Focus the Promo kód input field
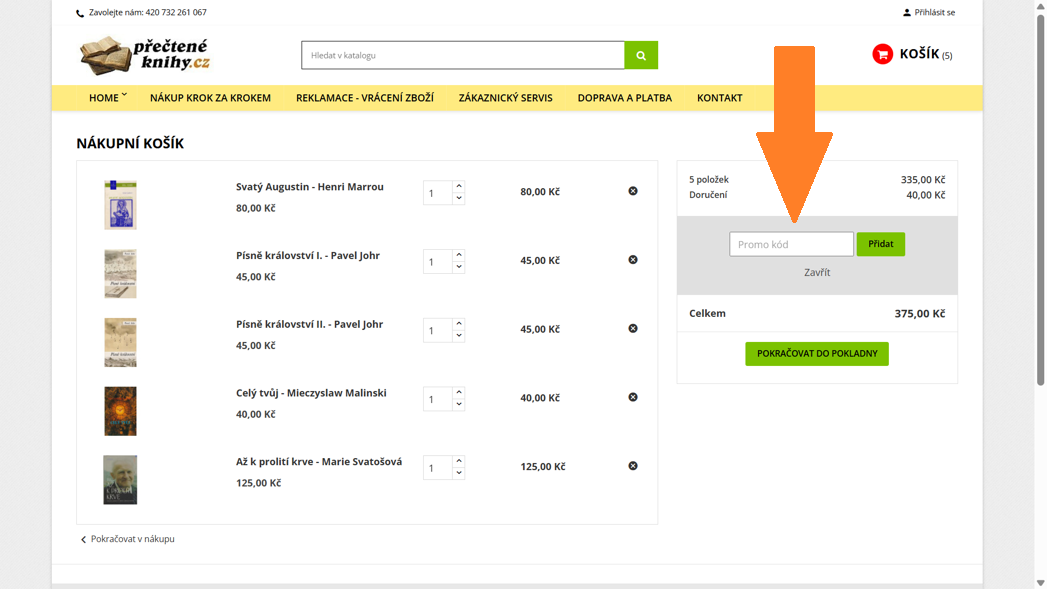Image resolution: width=1047 pixels, height=589 pixels. tap(791, 244)
